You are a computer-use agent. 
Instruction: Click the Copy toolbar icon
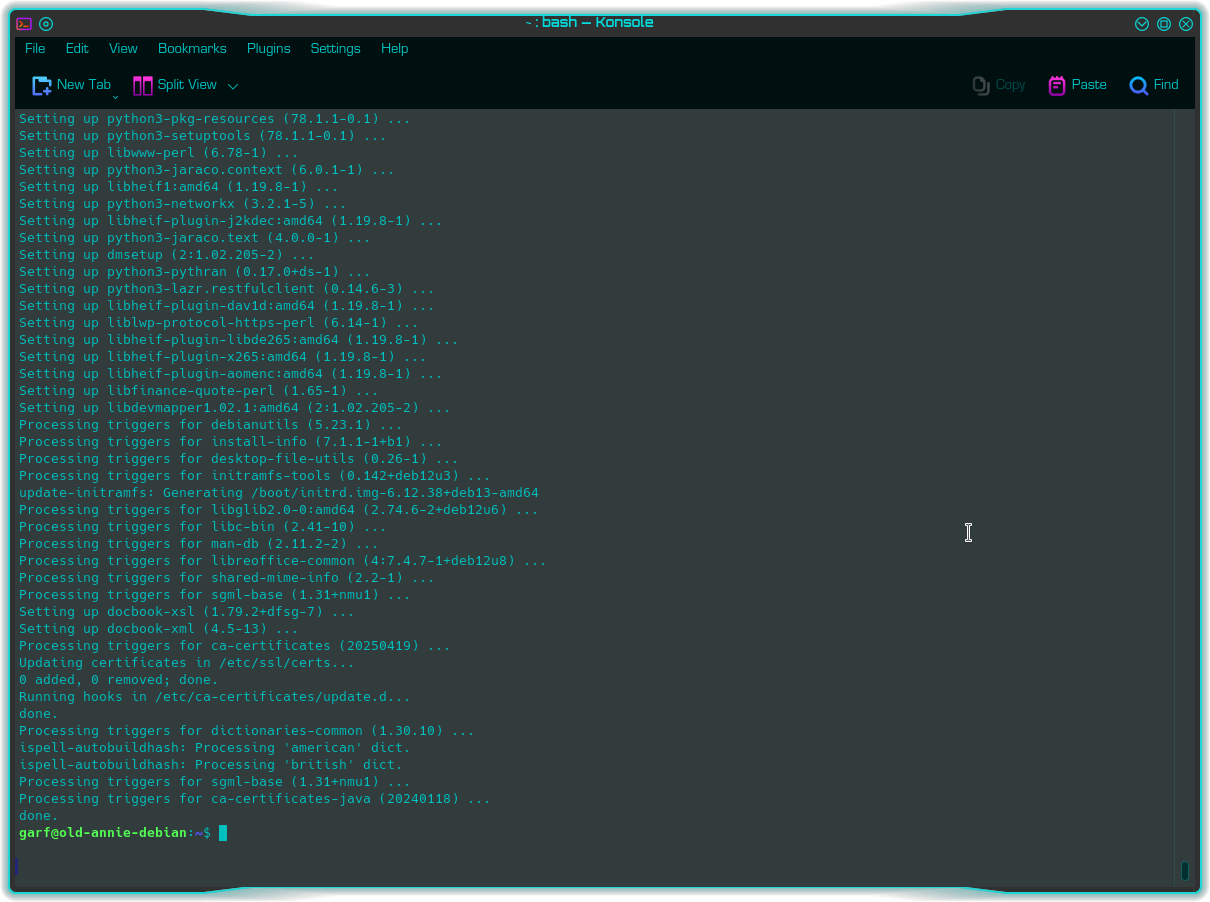pyautogui.click(x=981, y=86)
